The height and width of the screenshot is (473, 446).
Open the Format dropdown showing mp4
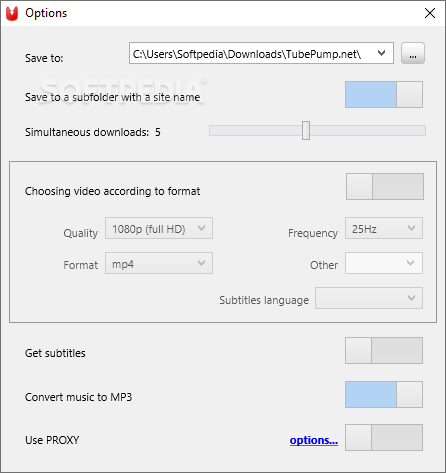click(159, 263)
